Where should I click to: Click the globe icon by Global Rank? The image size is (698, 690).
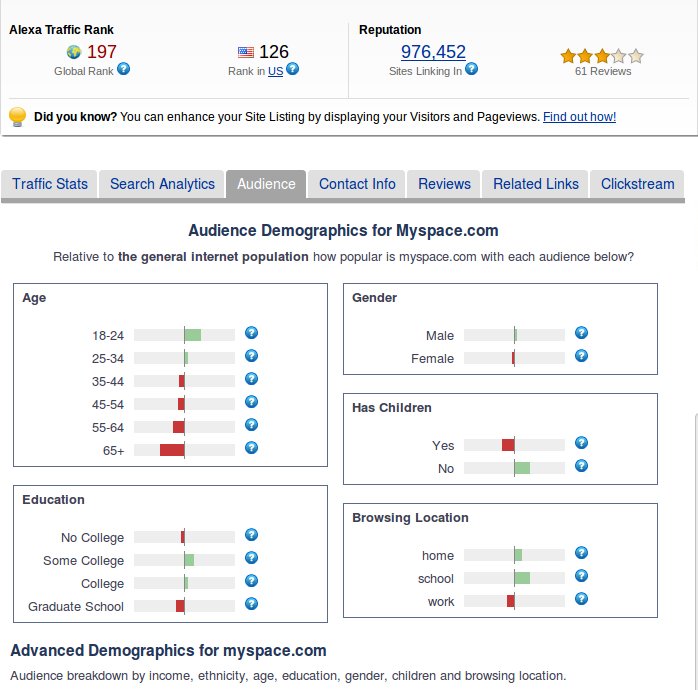74,52
